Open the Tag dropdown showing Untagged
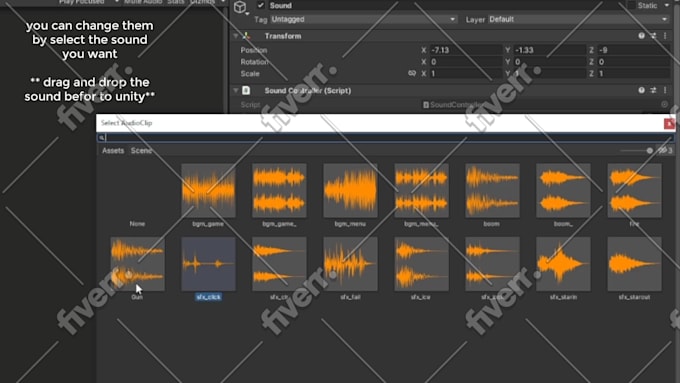 [363, 20]
